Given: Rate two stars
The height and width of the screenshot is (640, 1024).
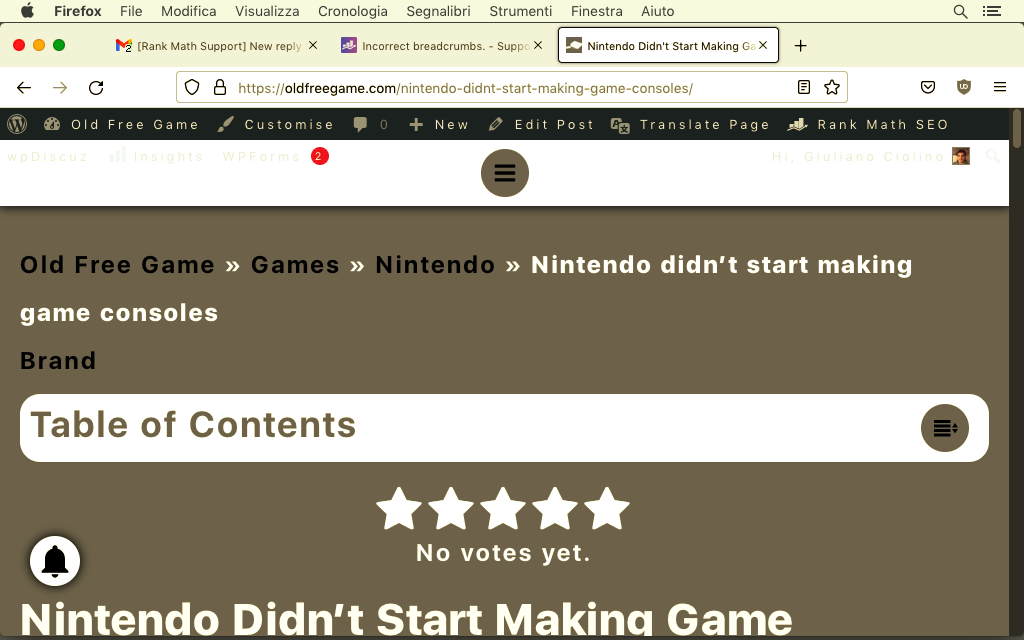Looking at the screenshot, I should [x=451, y=508].
